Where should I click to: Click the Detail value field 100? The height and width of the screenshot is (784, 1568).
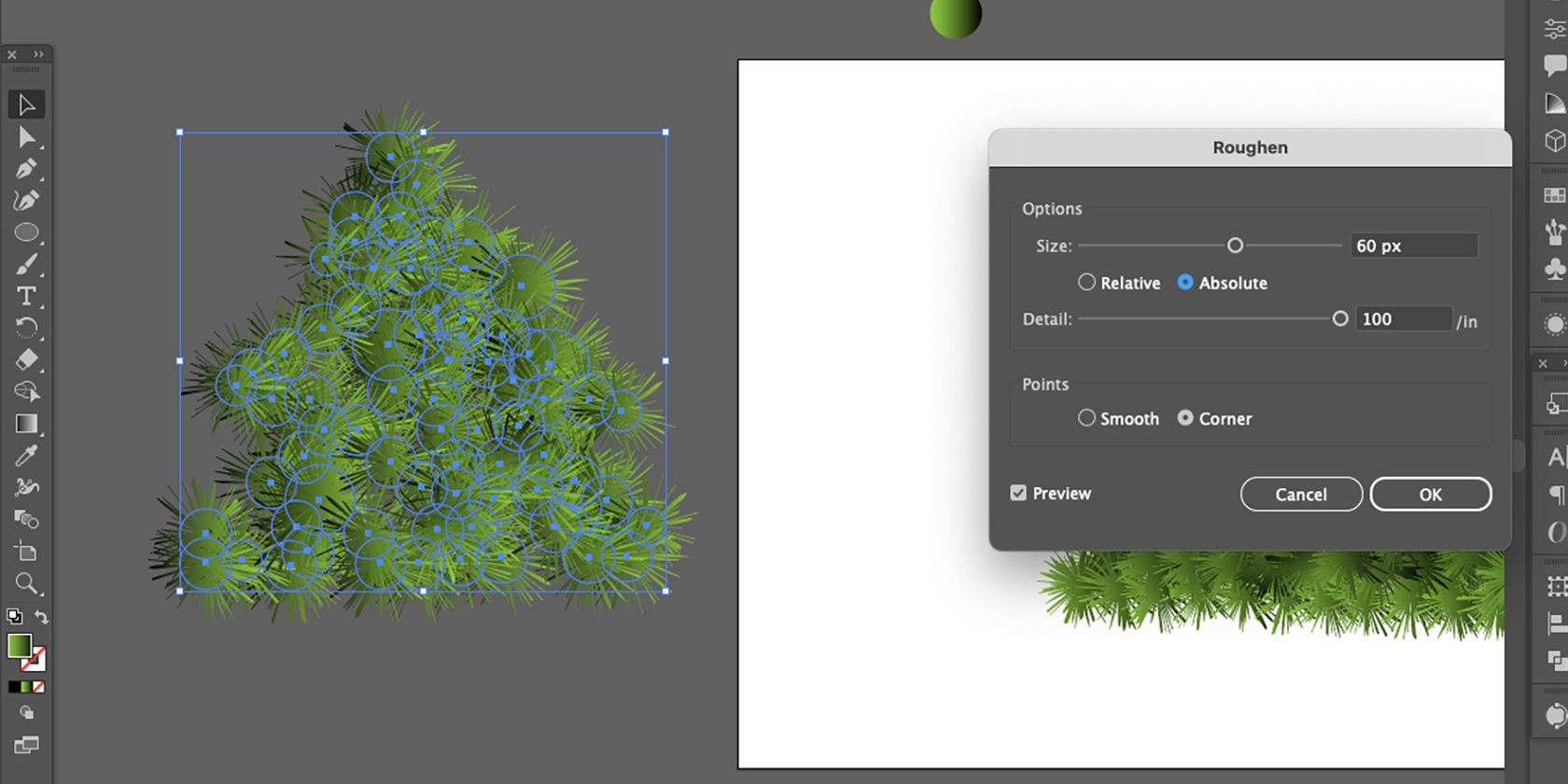1403,319
